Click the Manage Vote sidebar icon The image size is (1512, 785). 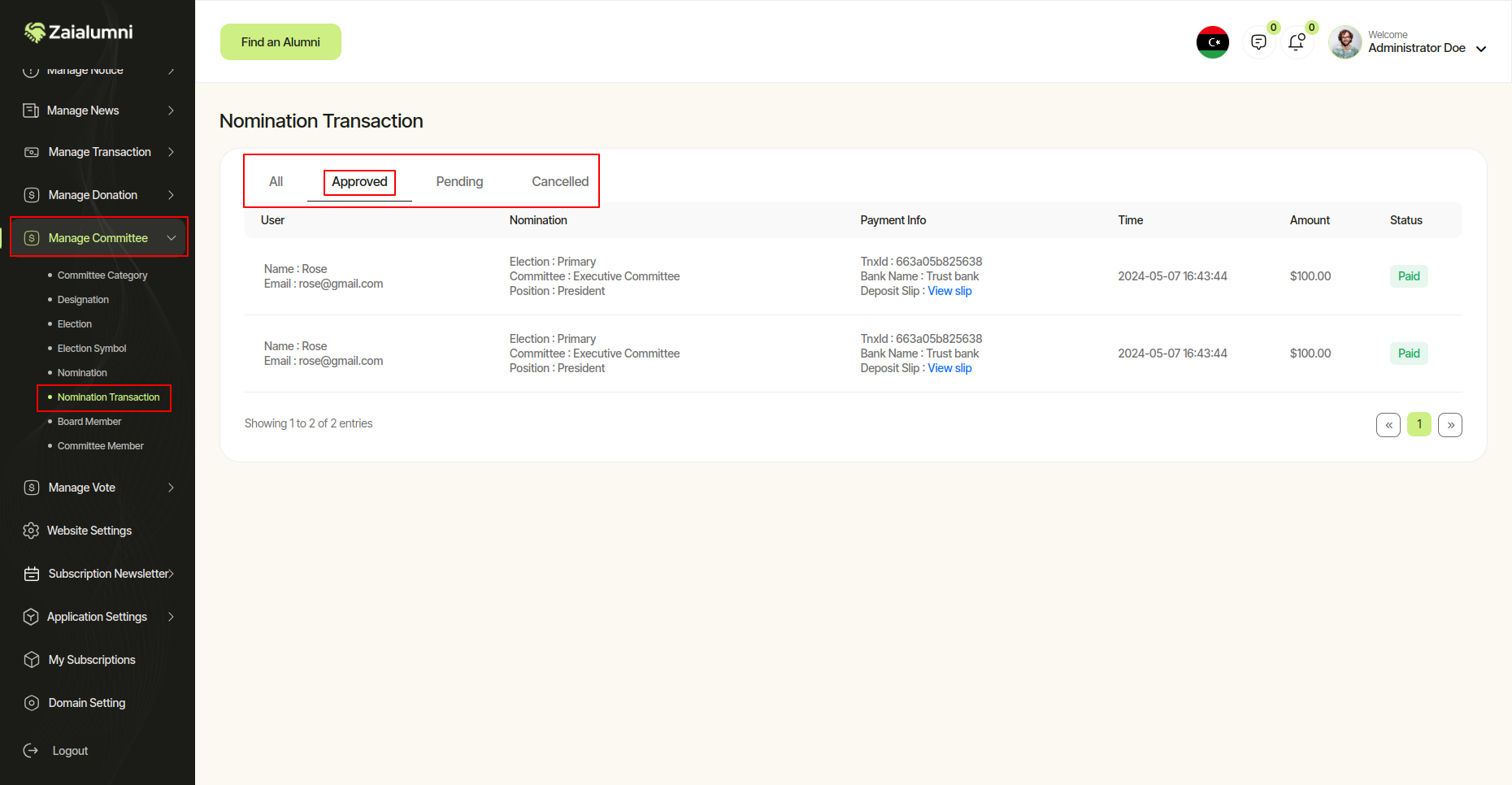tap(32, 488)
